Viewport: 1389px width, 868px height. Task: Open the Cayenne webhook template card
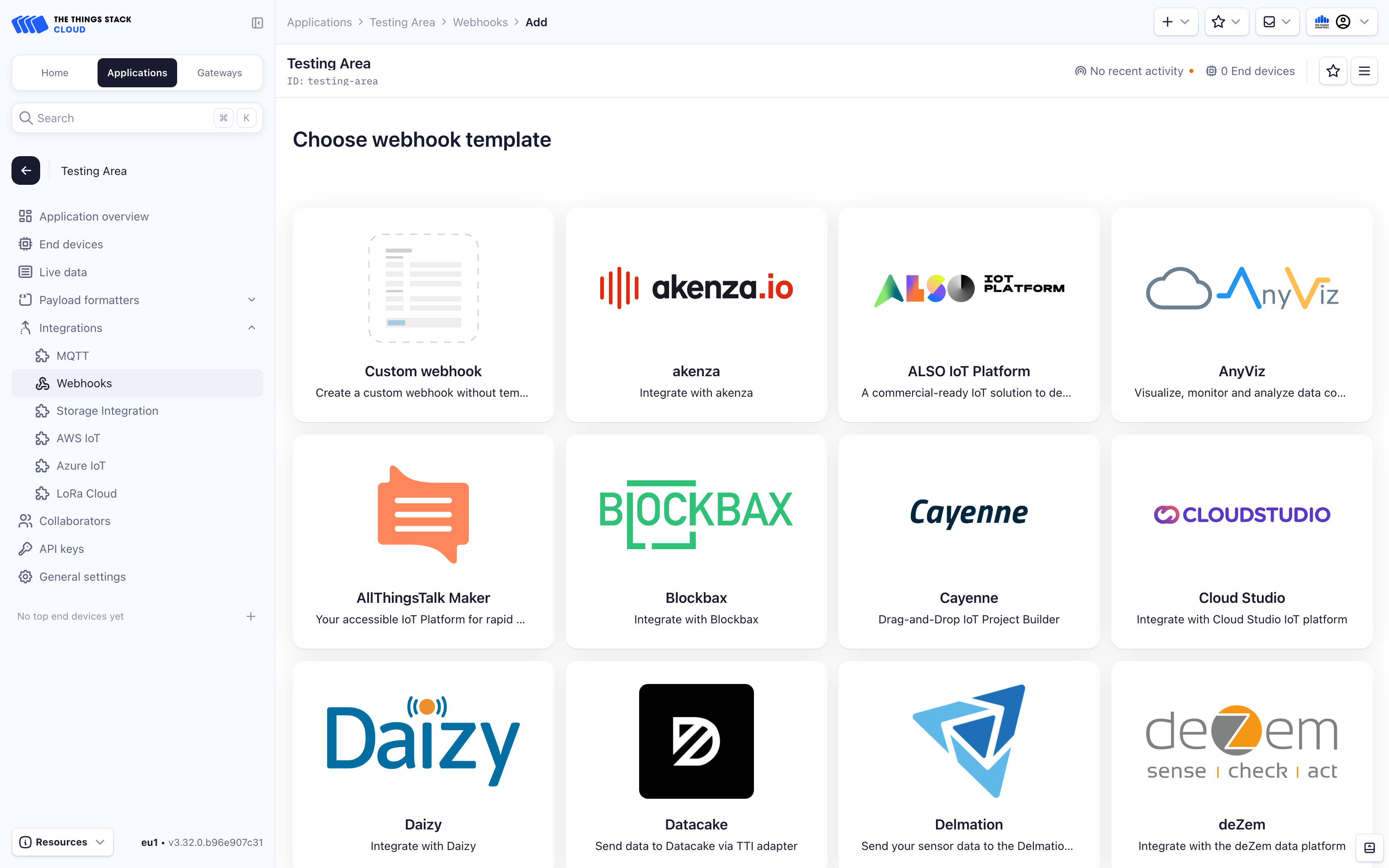pos(968,541)
